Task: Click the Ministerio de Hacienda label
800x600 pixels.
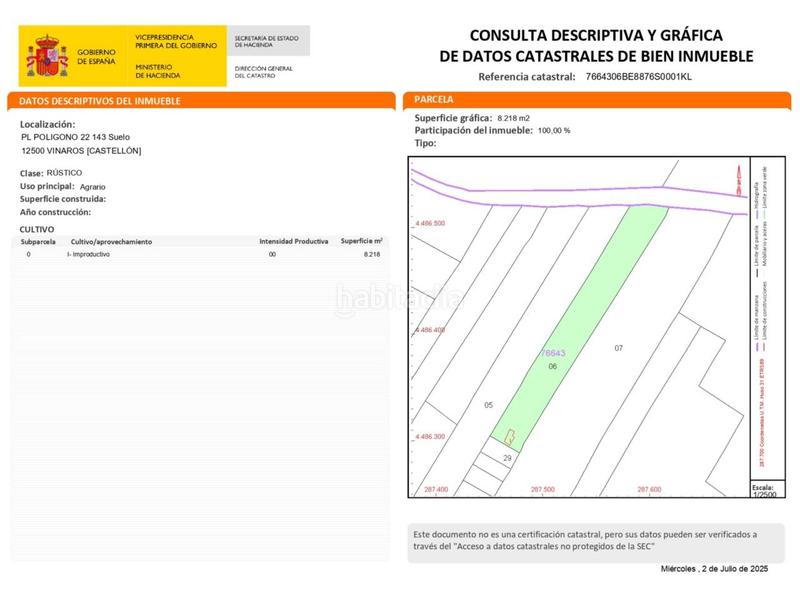Action: click(x=159, y=68)
